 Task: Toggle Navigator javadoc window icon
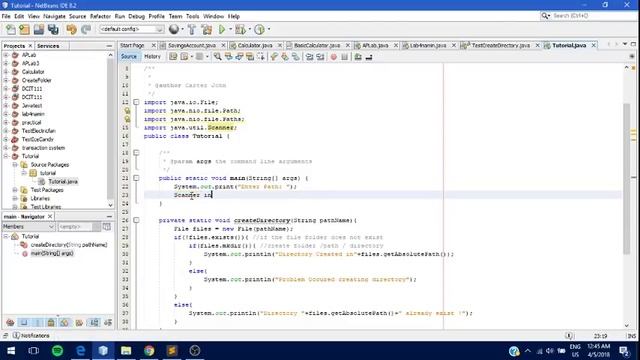[x=107, y=227]
